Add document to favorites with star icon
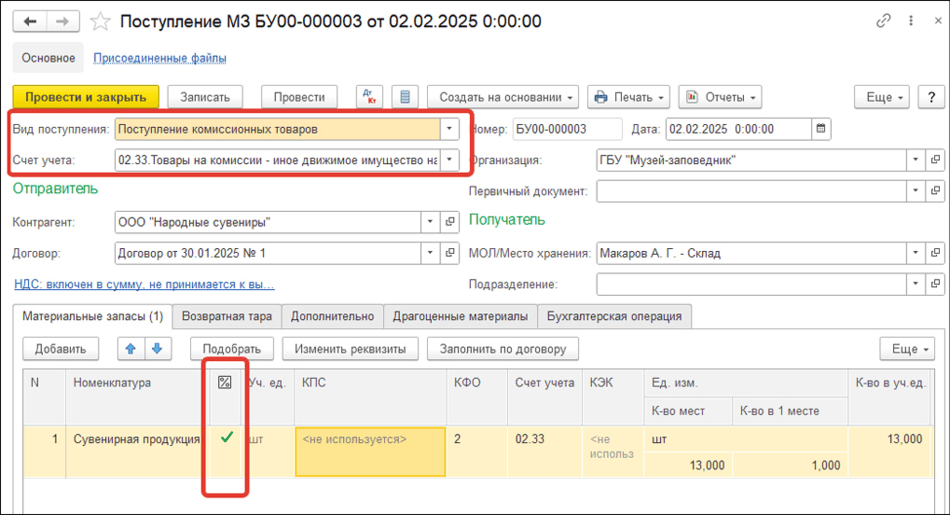The height and width of the screenshot is (515, 950). click(x=100, y=21)
